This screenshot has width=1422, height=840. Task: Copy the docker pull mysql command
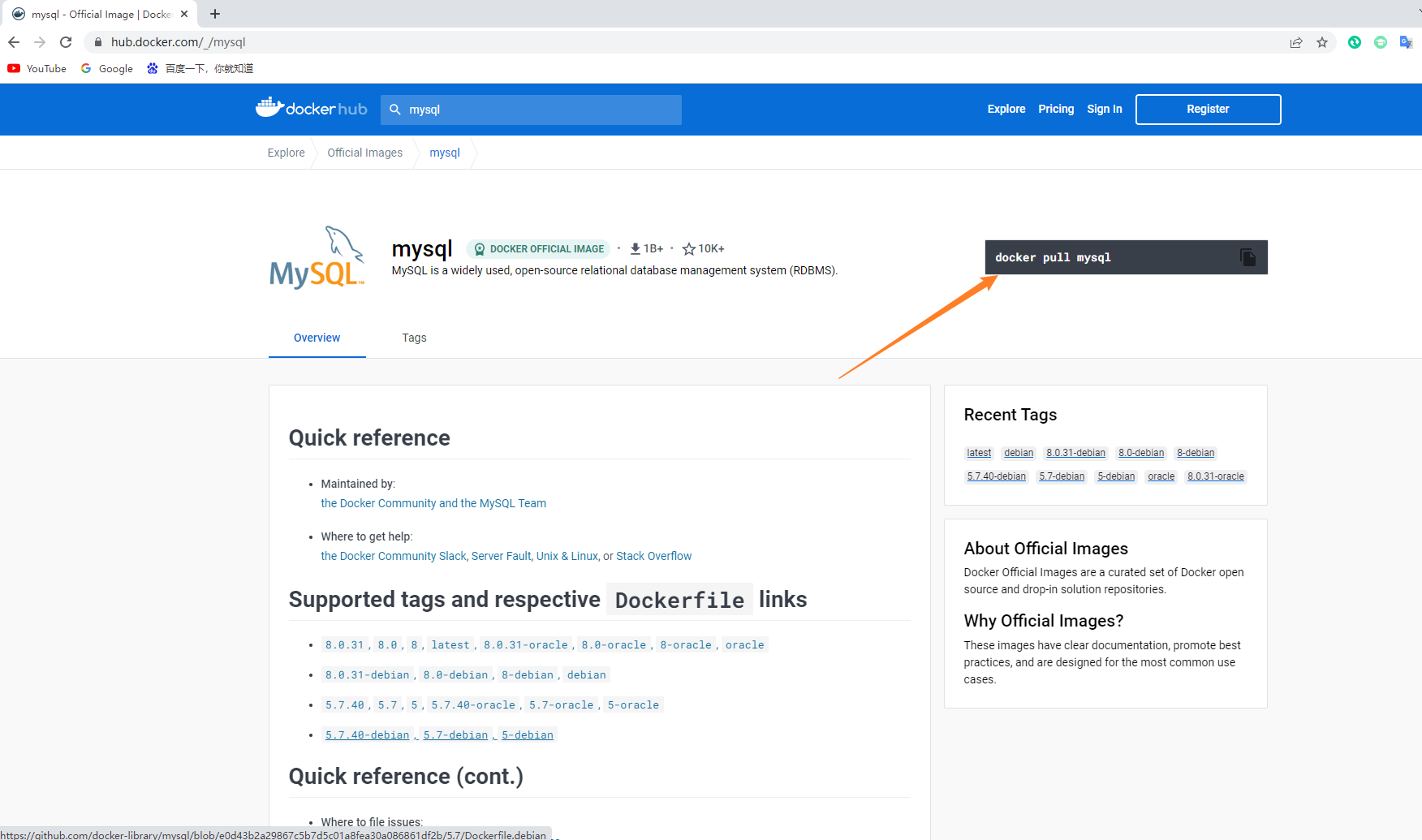click(1247, 257)
